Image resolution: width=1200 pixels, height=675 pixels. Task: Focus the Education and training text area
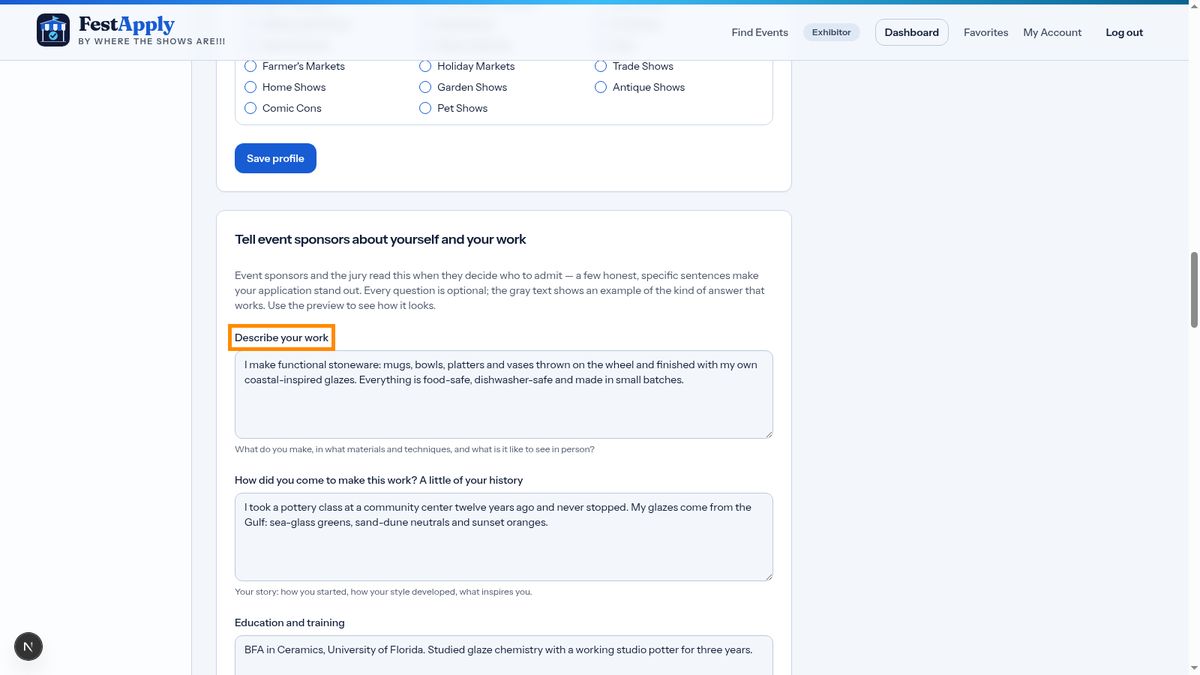click(x=504, y=655)
